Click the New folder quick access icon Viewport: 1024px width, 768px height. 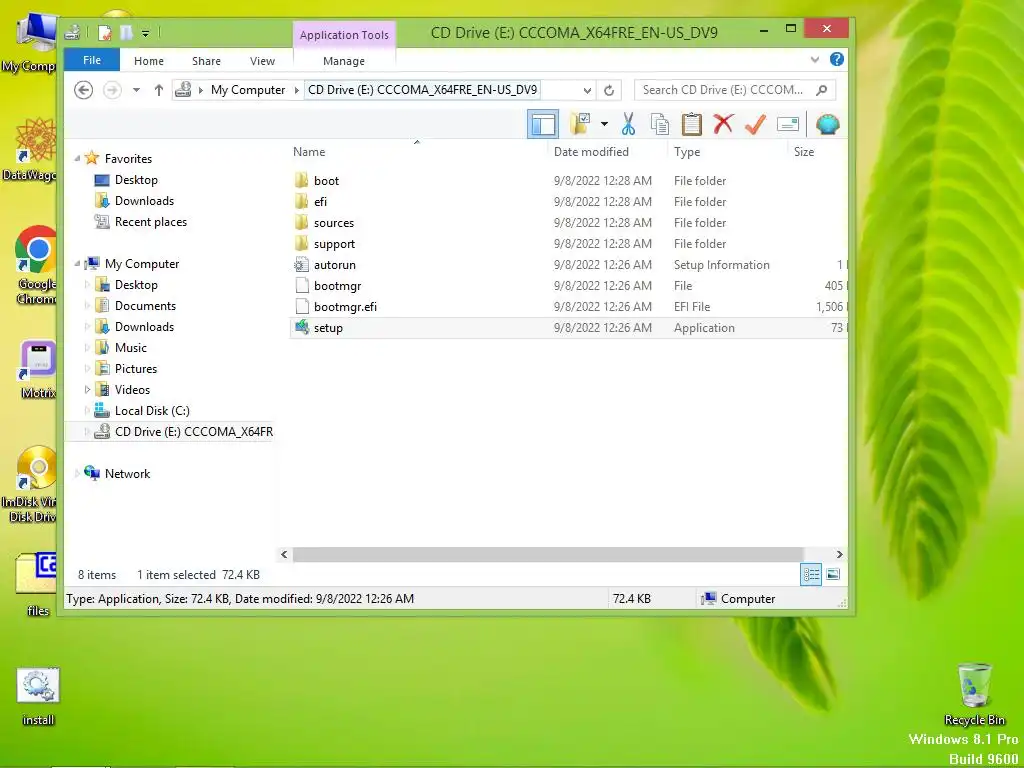pyautogui.click(x=126, y=32)
